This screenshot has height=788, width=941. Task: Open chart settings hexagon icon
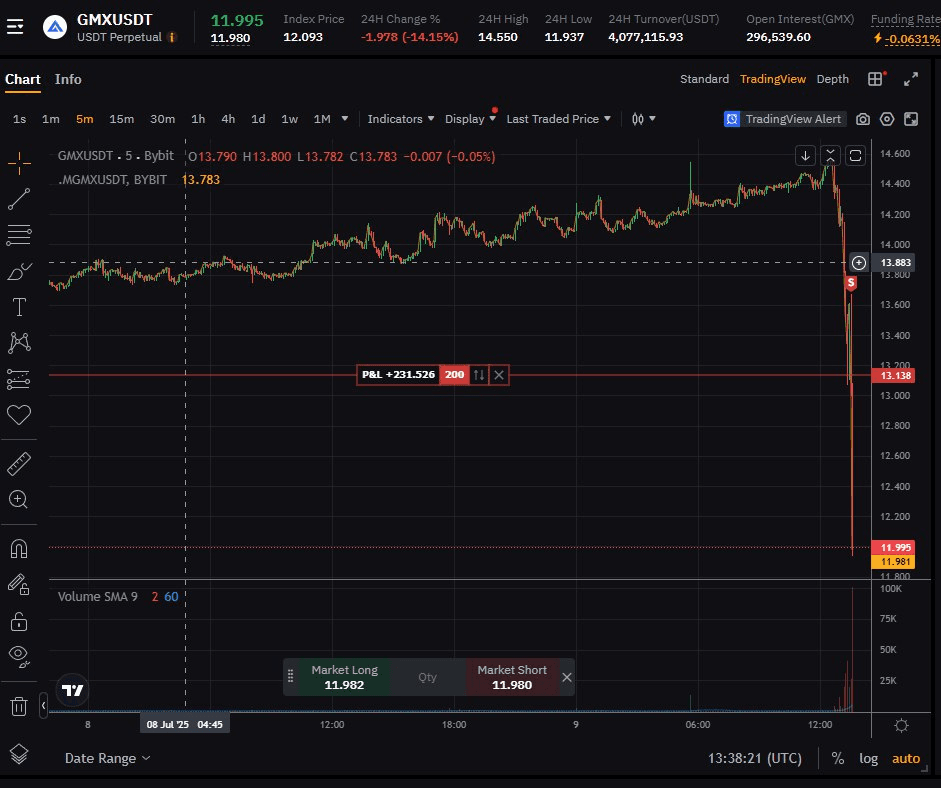tap(886, 119)
